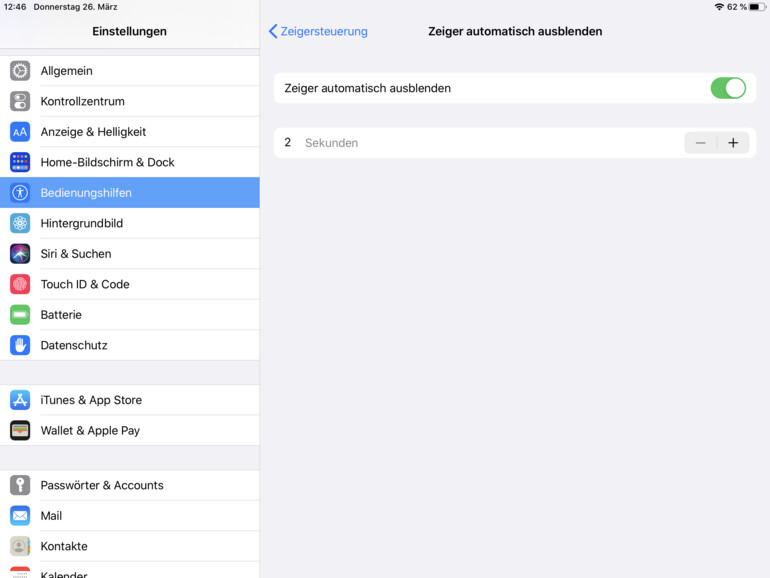Open the Kontakte settings entry
The width and height of the screenshot is (770, 578).
[x=130, y=546]
